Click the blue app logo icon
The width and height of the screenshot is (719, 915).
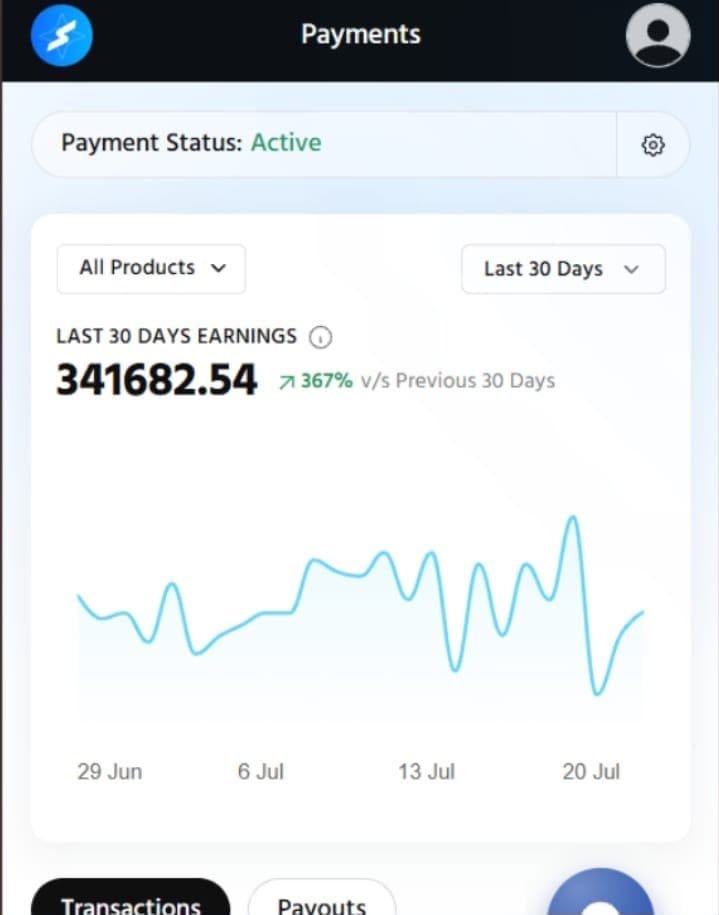pyautogui.click(x=61, y=36)
